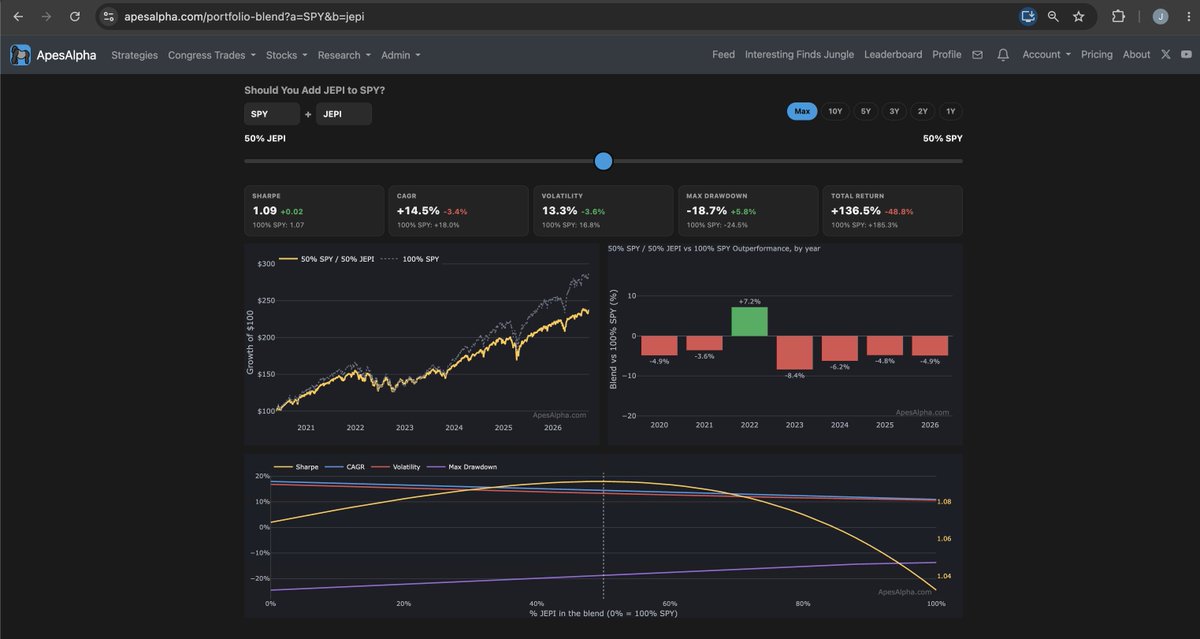Bookmark this page with the star
Viewport: 1200px width, 639px height.
1079,16
